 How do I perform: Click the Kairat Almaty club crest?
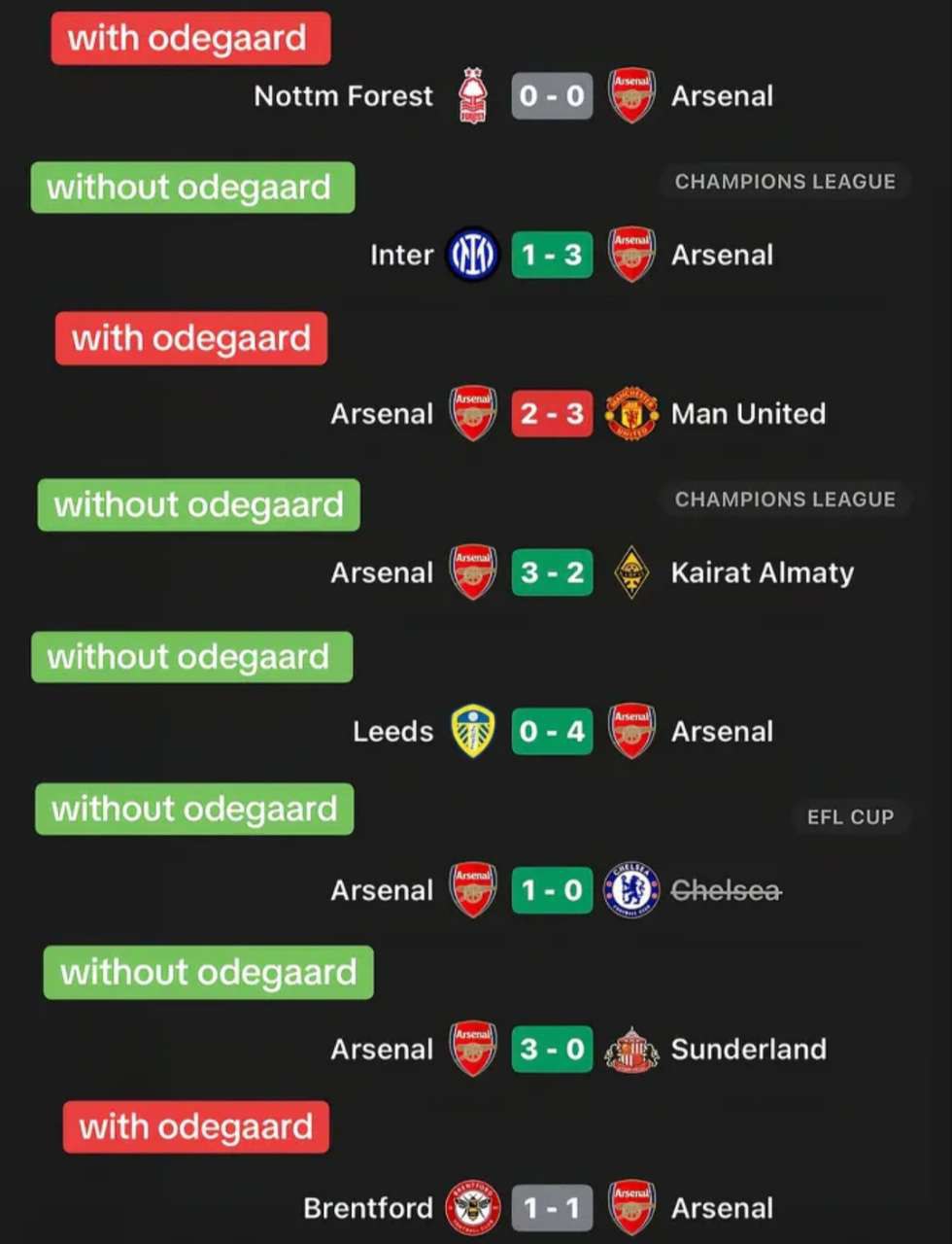pos(631,572)
